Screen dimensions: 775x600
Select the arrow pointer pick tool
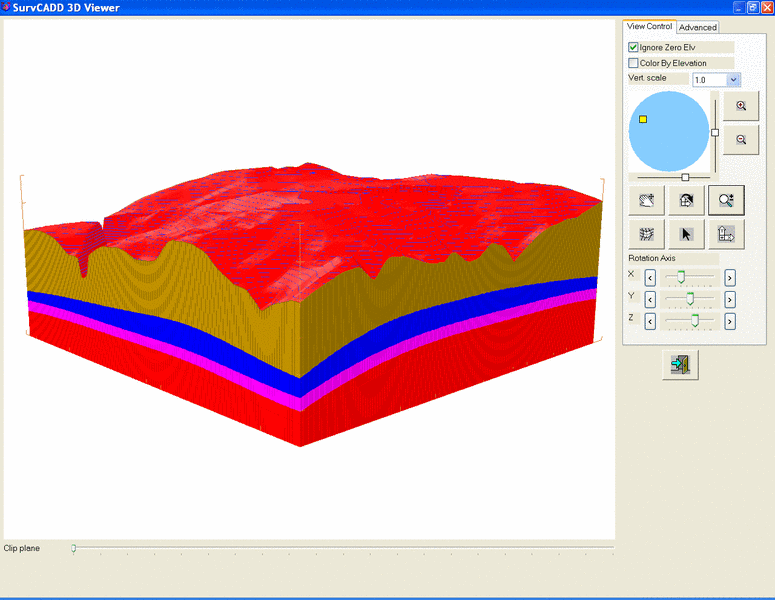pos(686,234)
